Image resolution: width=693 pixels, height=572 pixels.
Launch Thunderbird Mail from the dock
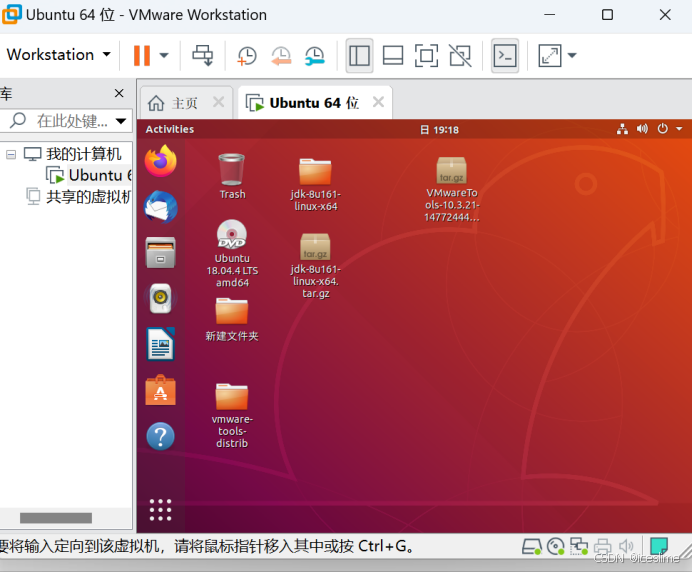click(x=160, y=207)
